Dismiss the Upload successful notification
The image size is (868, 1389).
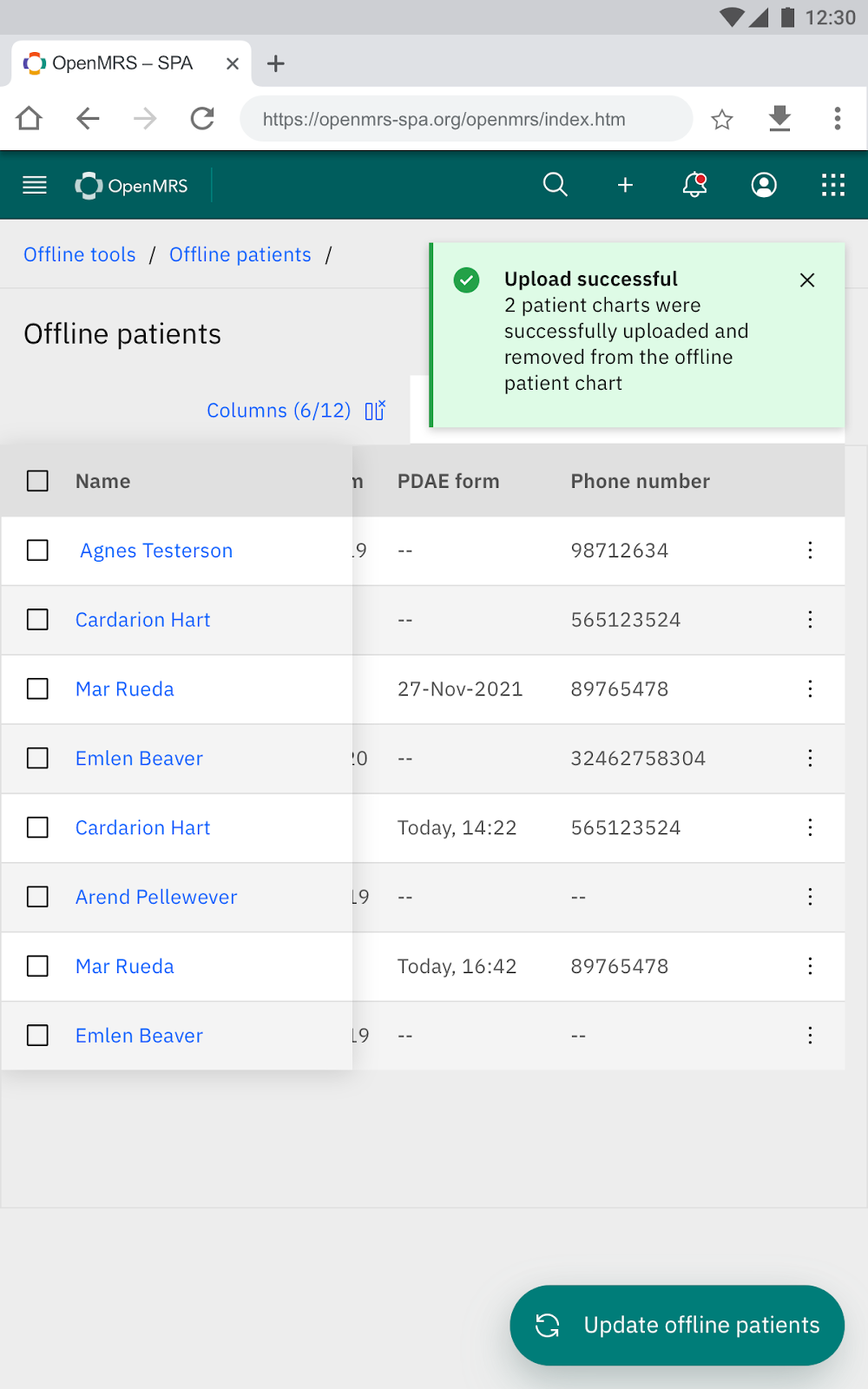pos(807,280)
